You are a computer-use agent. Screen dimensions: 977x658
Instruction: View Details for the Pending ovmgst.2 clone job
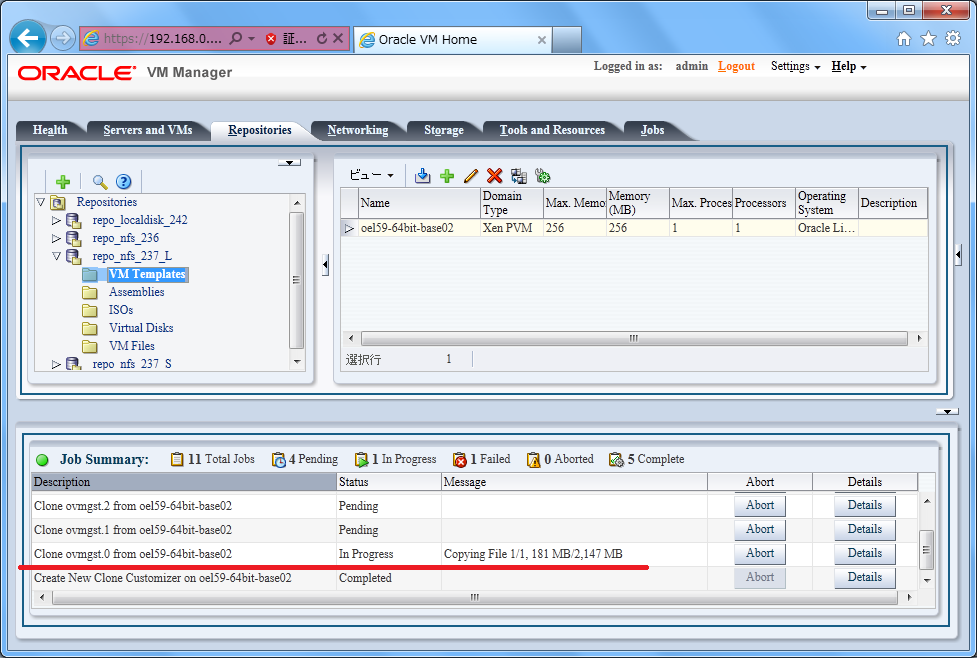click(864, 505)
